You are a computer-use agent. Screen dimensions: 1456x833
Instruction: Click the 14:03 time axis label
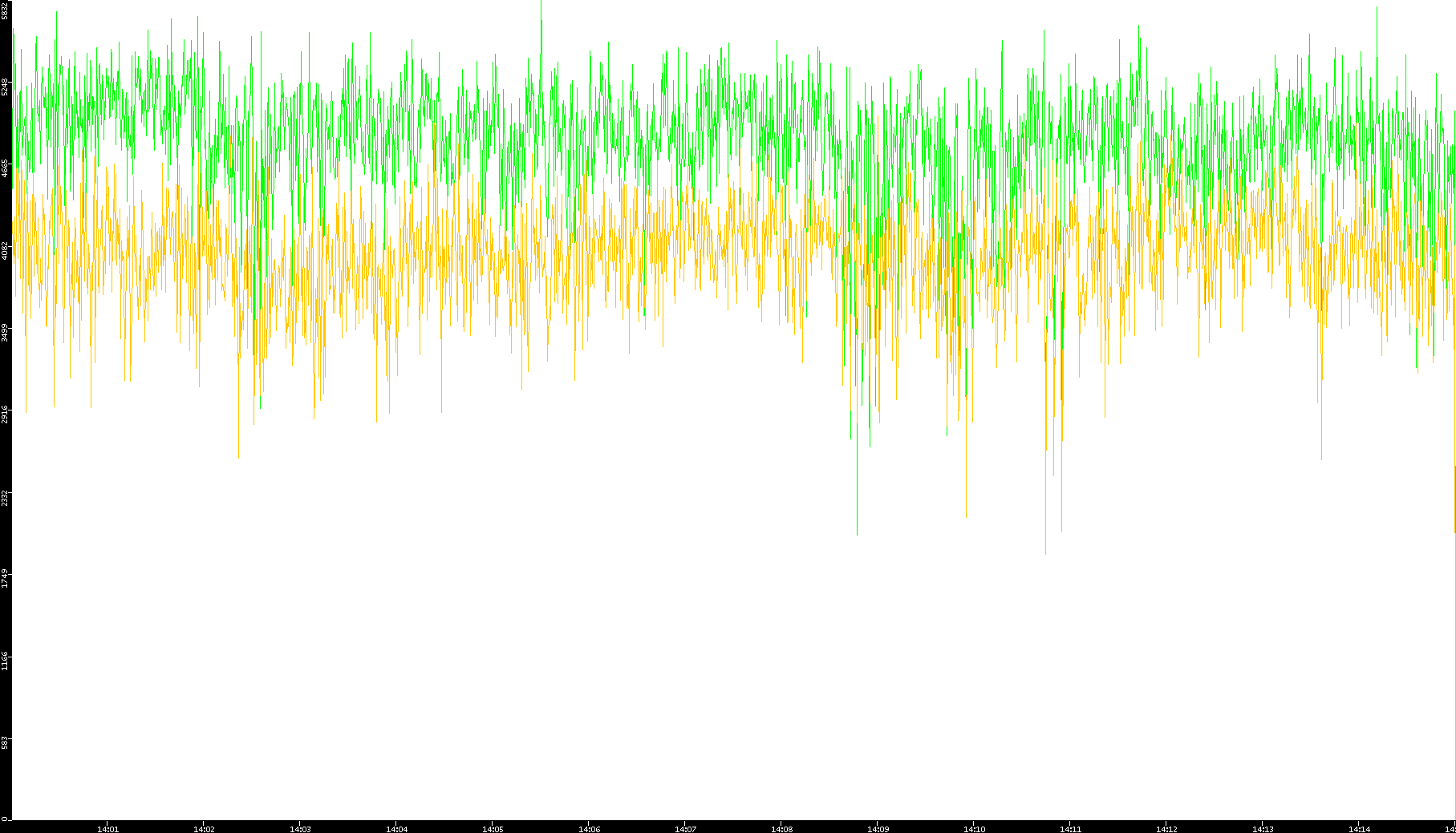(300, 829)
